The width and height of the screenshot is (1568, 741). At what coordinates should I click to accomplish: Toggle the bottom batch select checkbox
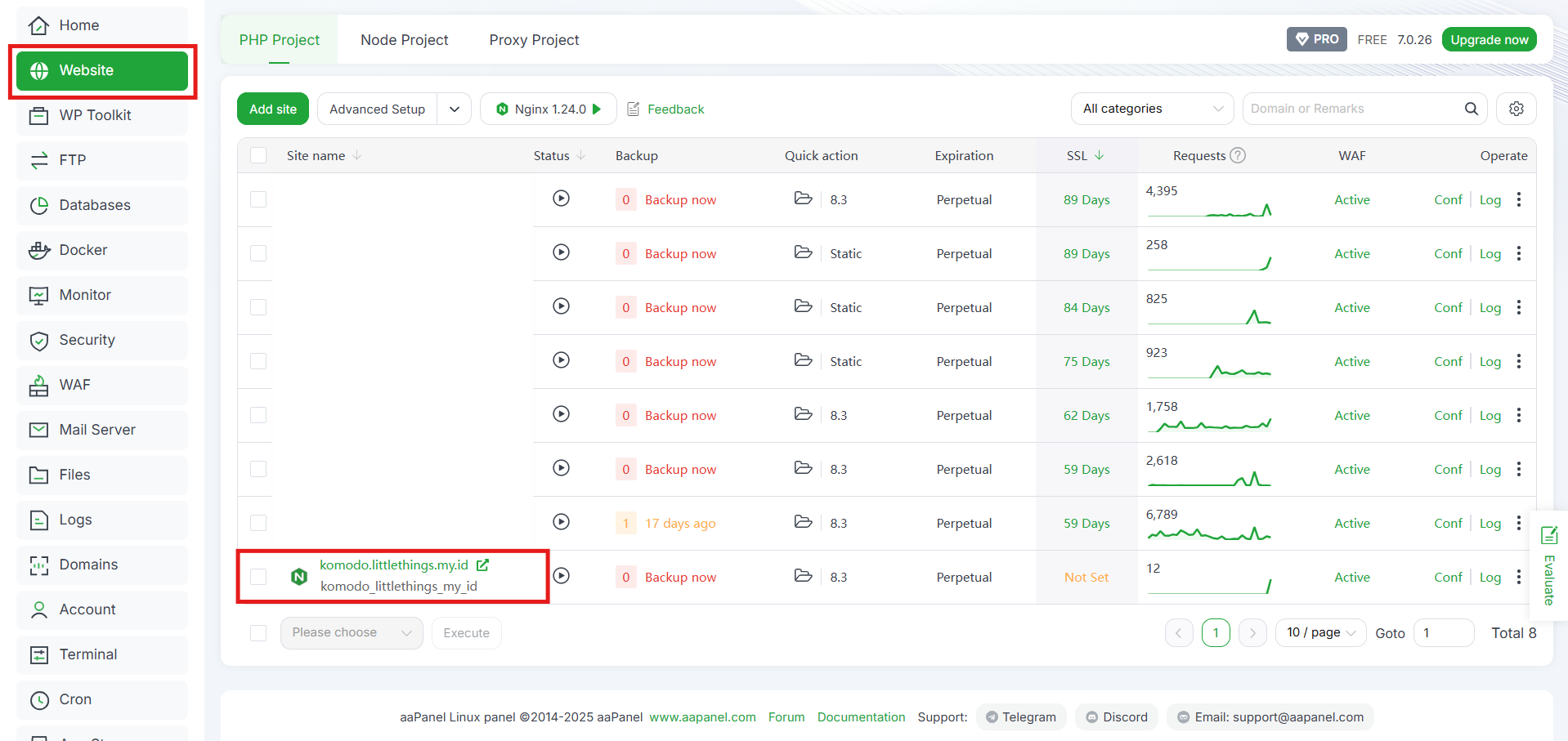click(x=258, y=633)
